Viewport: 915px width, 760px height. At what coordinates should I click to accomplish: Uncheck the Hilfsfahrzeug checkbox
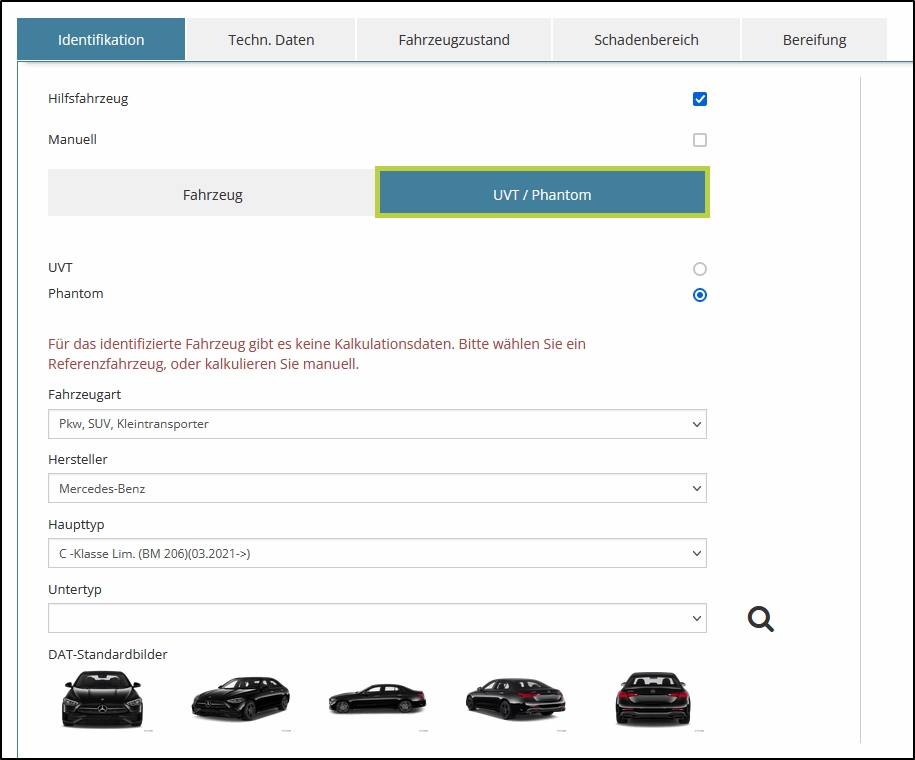pyautogui.click(x=700, y=99)
